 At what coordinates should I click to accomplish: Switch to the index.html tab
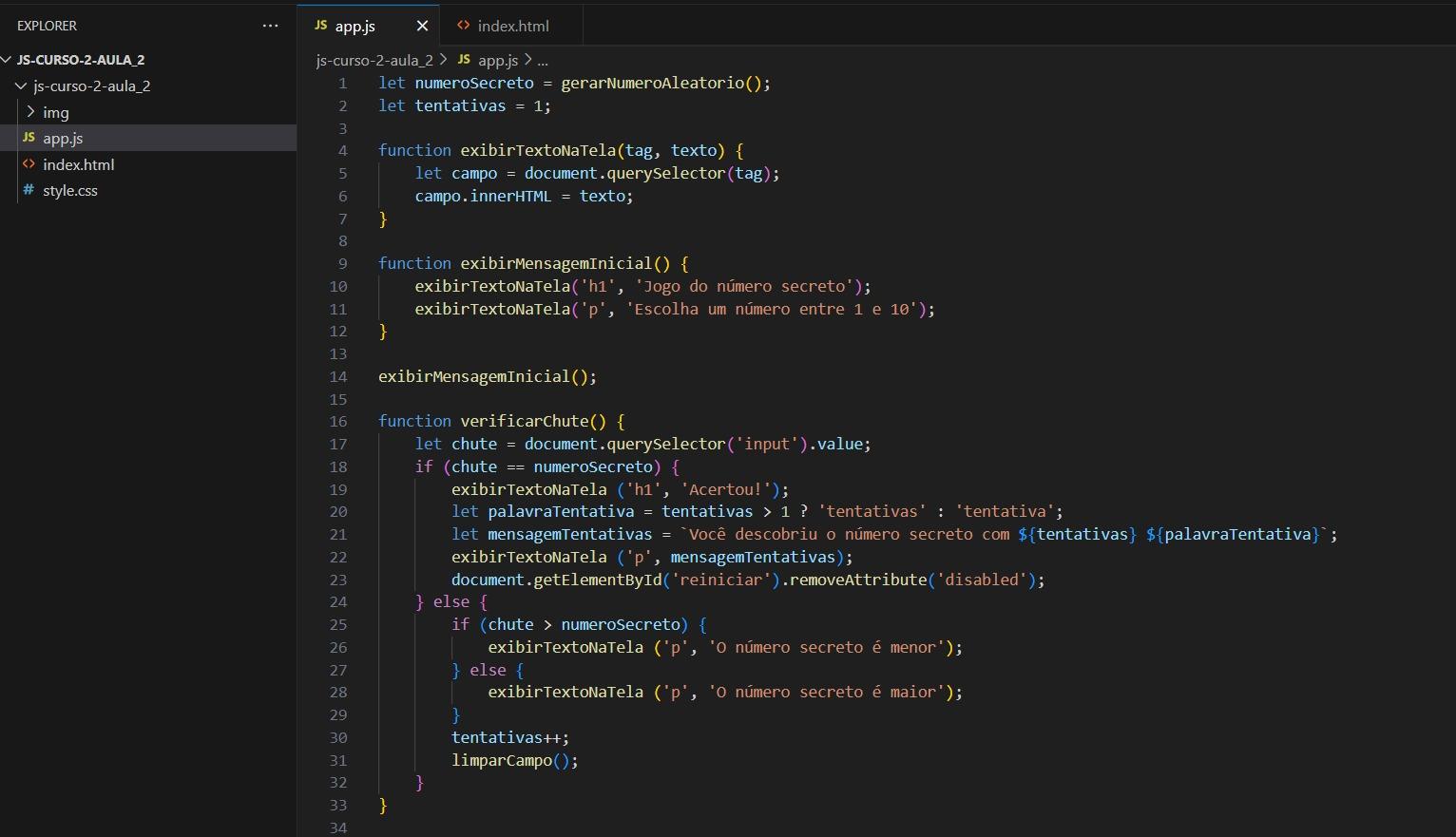click(x=513, y=26)
